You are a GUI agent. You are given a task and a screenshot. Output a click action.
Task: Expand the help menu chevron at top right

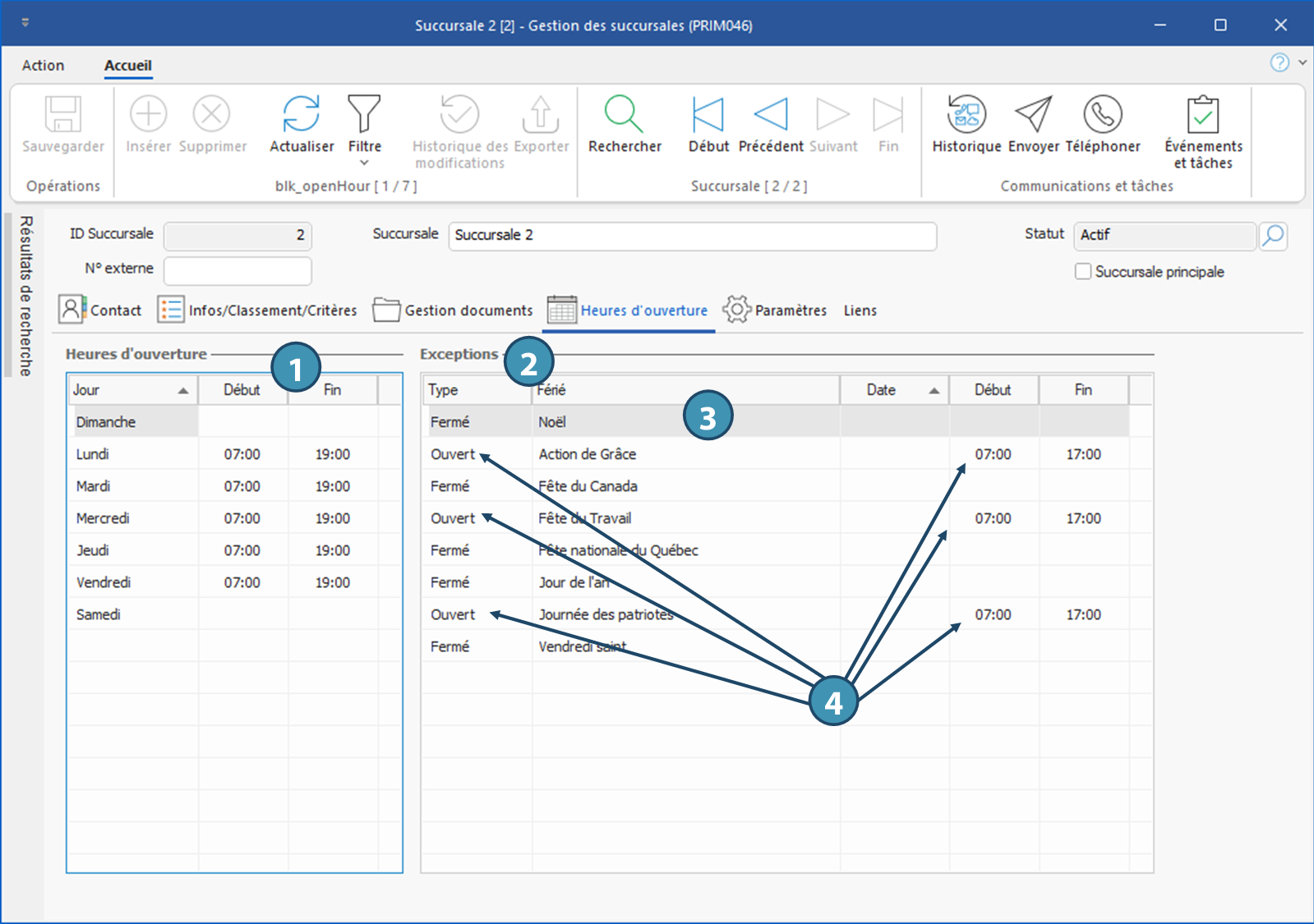click(x=1302, y=62)
